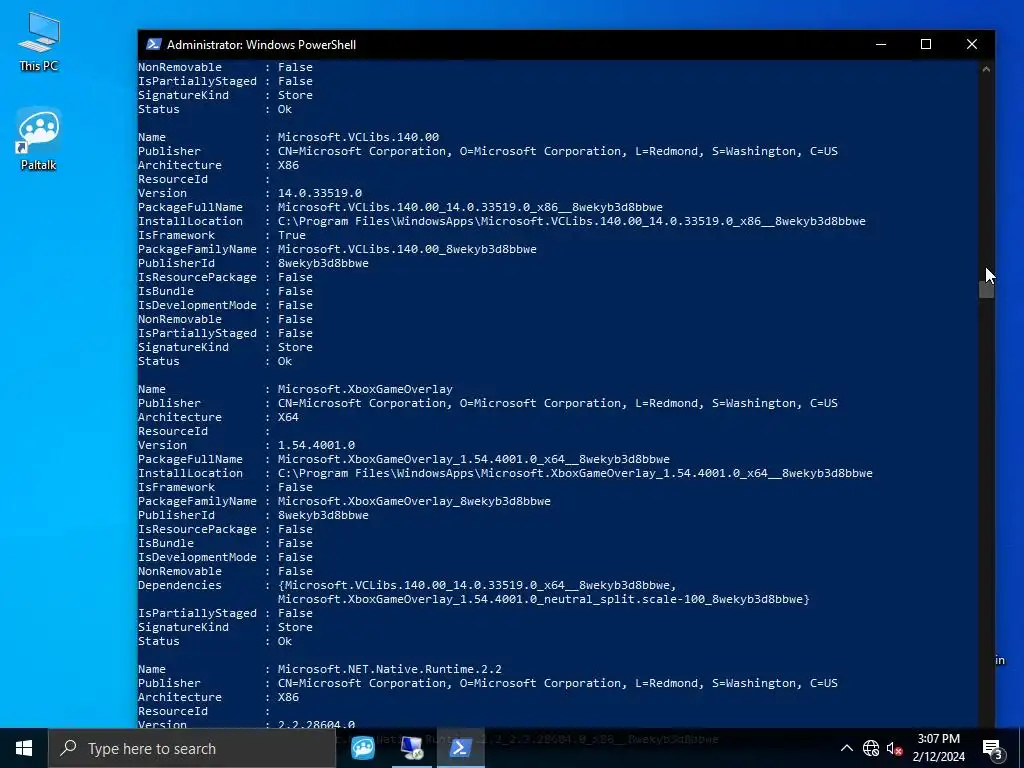Click the muted volume tray icon
The height and width of the screenshot is (768, 1024).
coord(894,748)
